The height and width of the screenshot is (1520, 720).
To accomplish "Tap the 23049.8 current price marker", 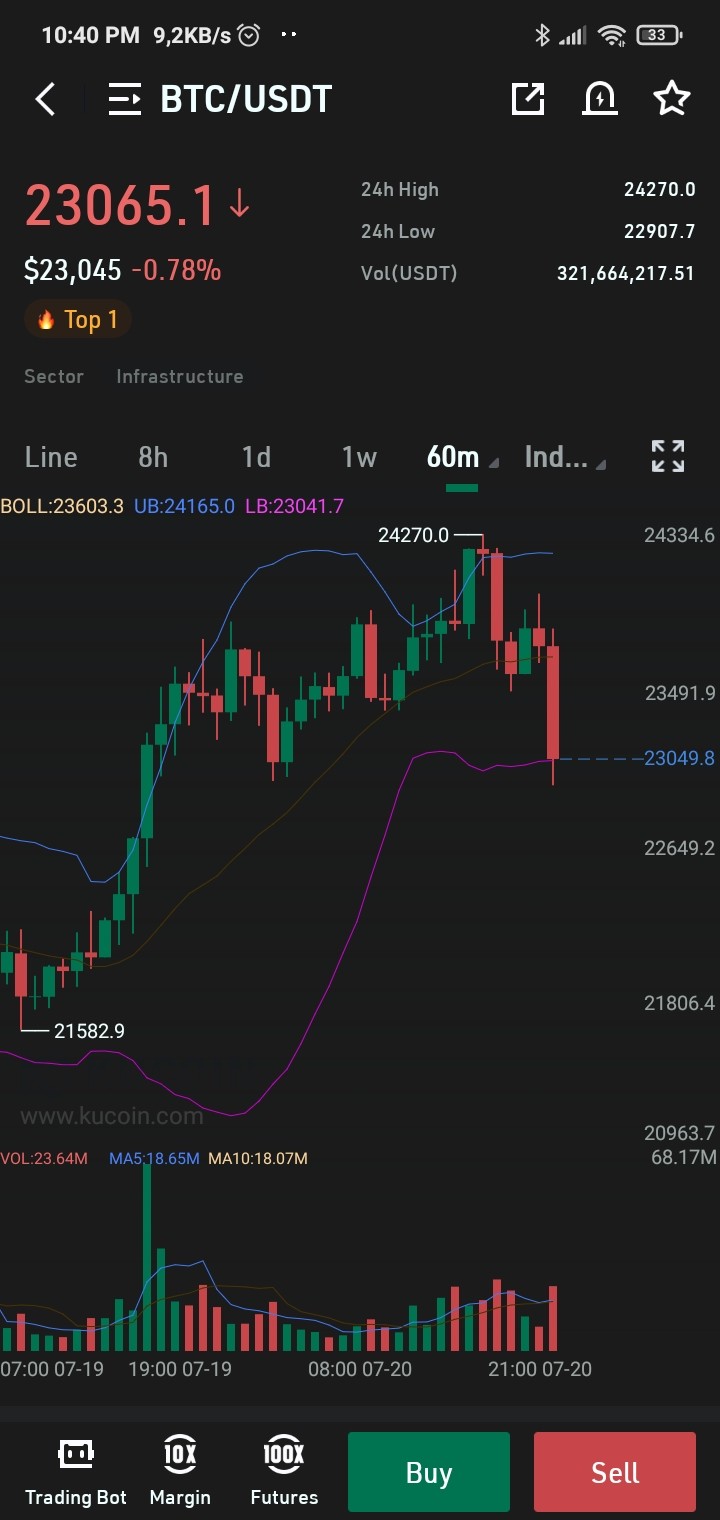I will (680, 758).
